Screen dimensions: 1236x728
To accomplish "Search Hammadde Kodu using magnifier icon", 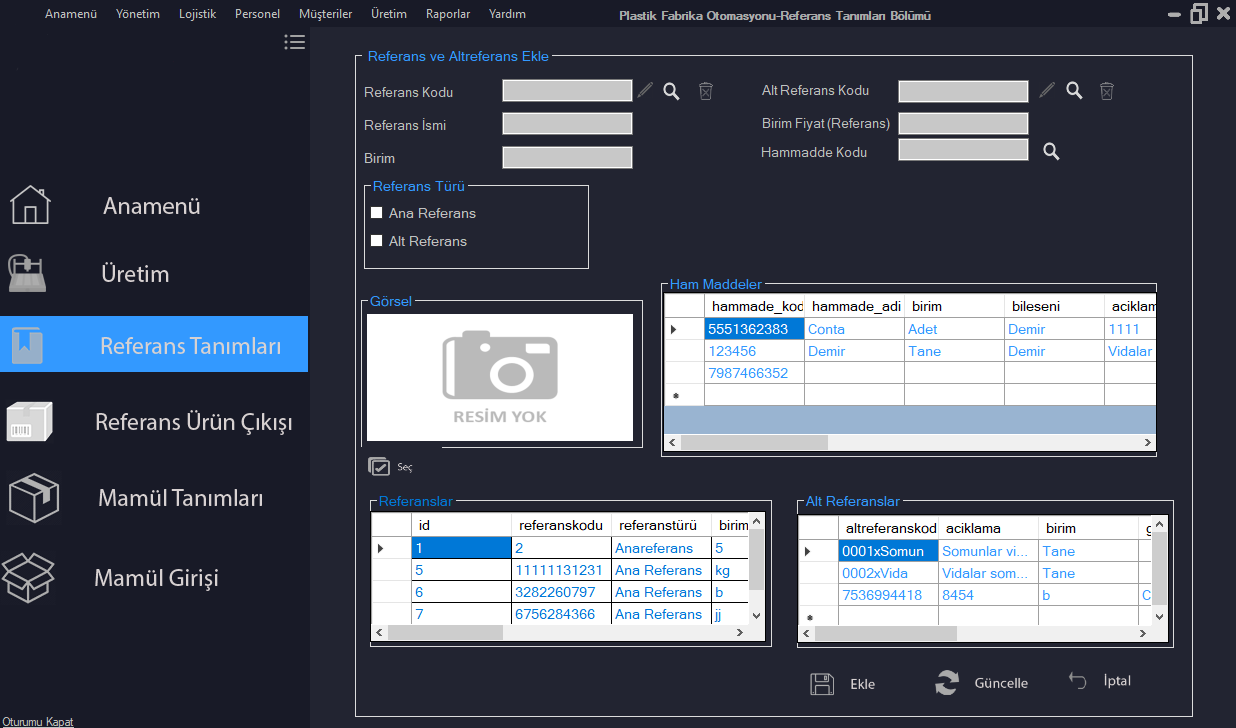I will click(1052, 151).
